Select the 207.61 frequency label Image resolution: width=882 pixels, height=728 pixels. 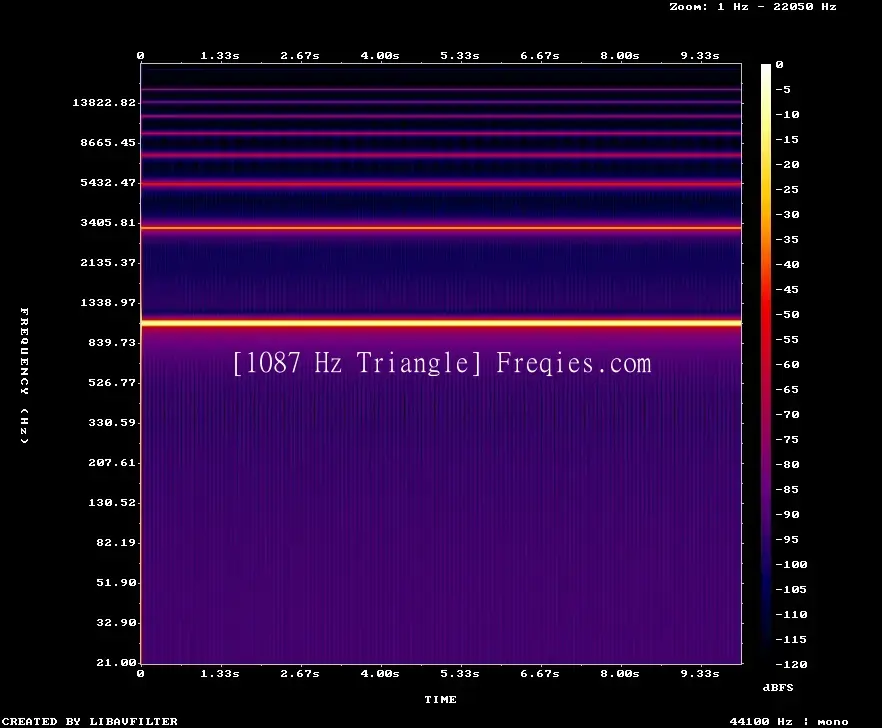pyautogui.click(x=112, y=462)
